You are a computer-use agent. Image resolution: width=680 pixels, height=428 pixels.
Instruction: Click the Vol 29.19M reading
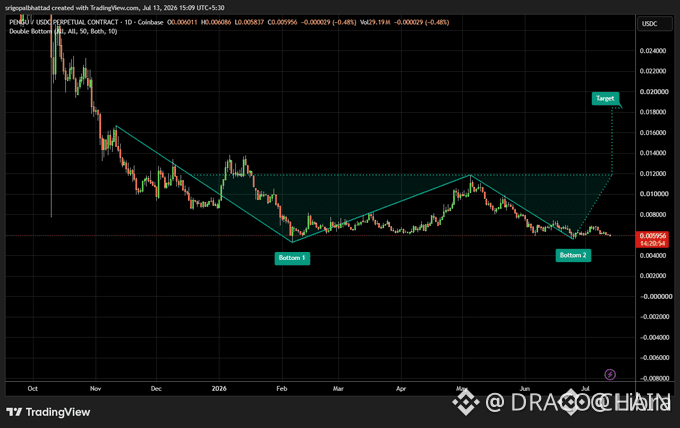point(375,22)
